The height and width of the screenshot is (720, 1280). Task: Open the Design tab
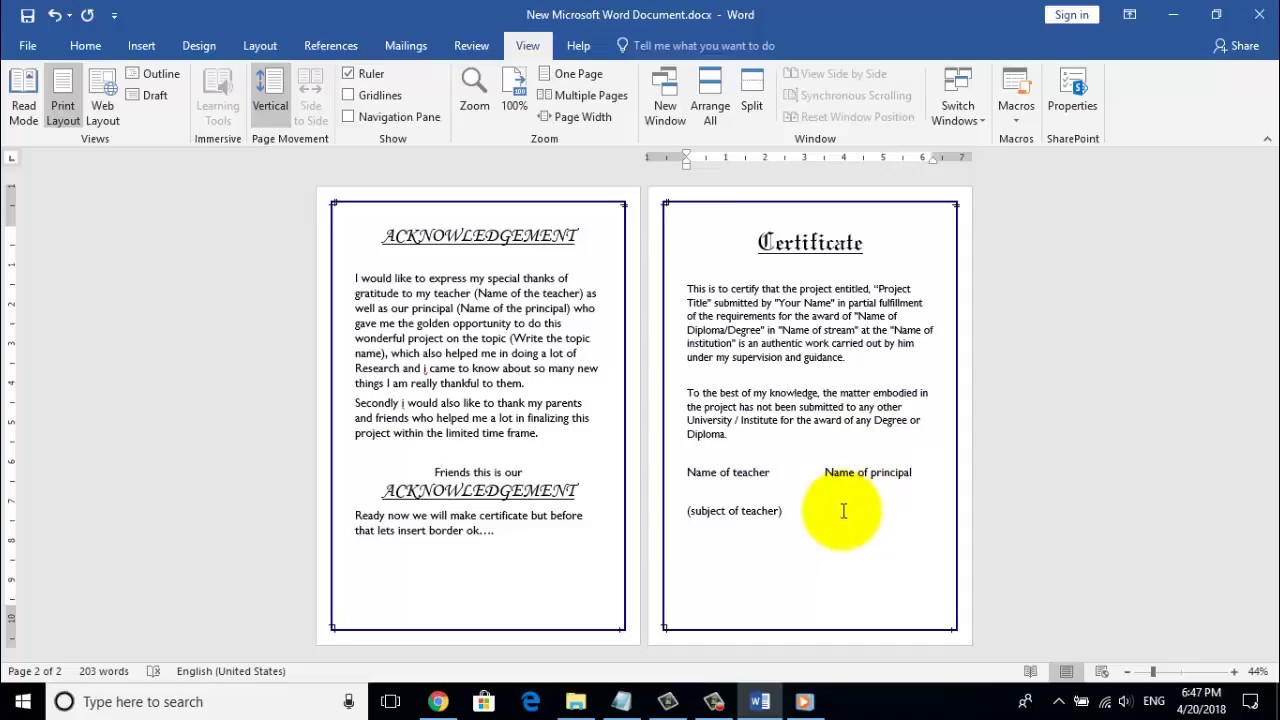199,46
